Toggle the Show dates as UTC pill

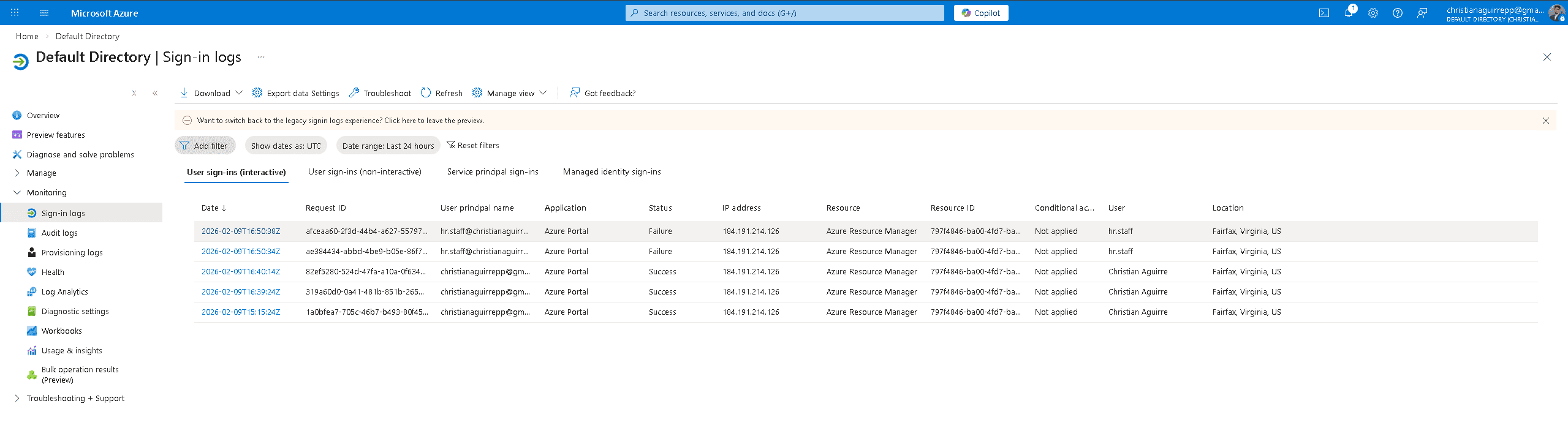pos(286,146)
